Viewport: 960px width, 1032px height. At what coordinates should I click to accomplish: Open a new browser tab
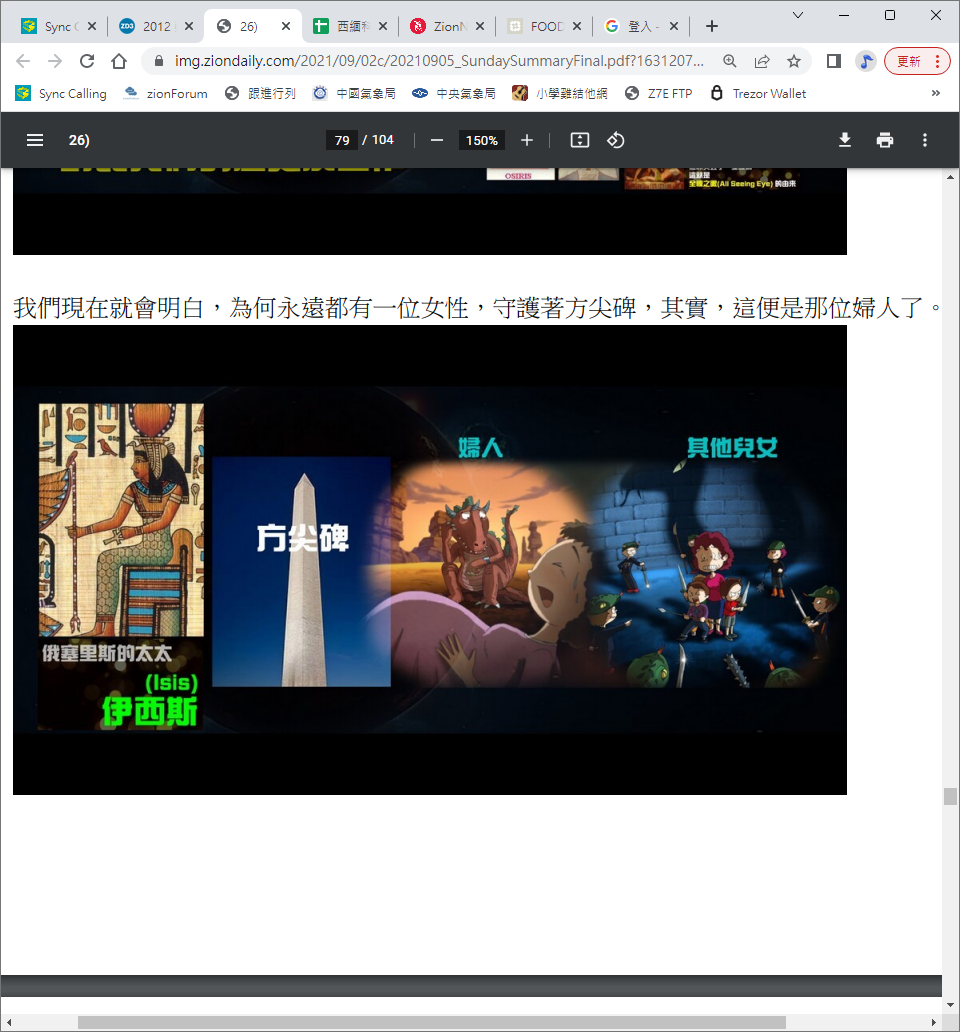point(711,26)
